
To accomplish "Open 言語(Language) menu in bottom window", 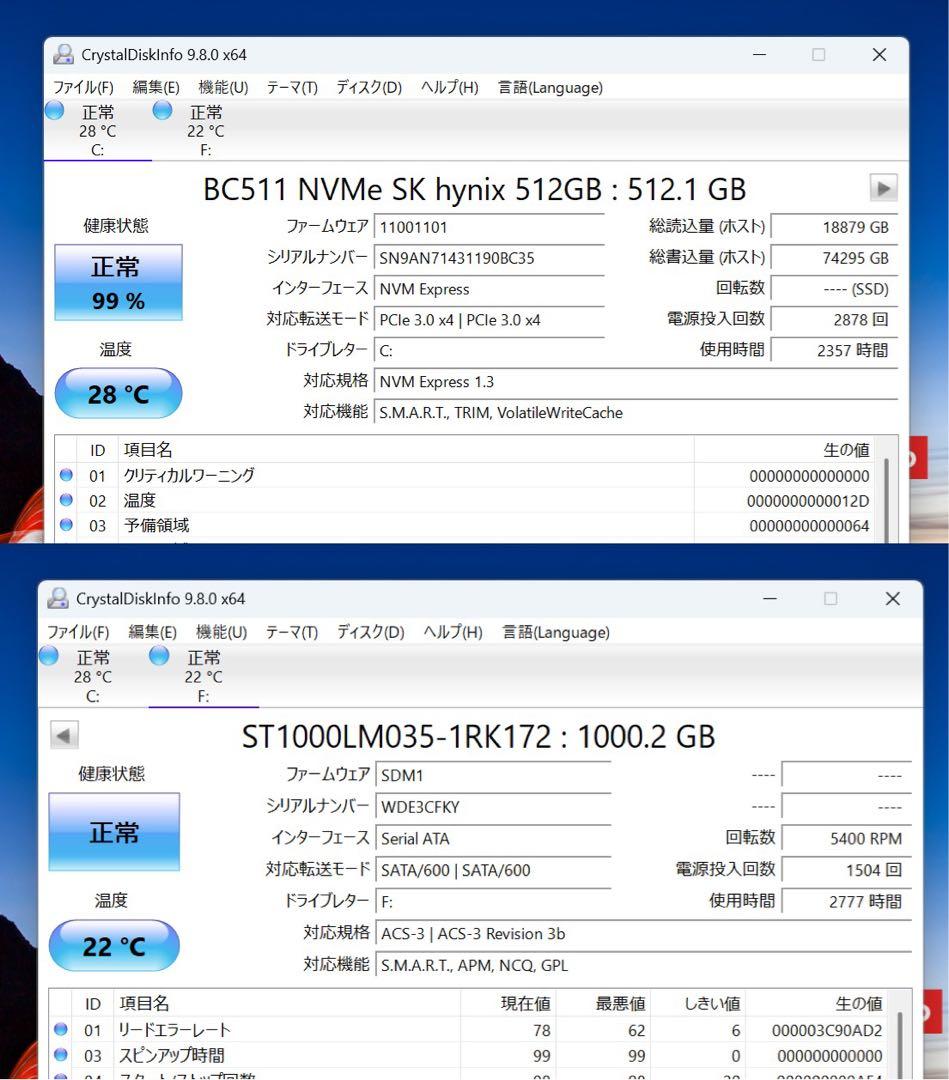I will click(x=556, y=632).
